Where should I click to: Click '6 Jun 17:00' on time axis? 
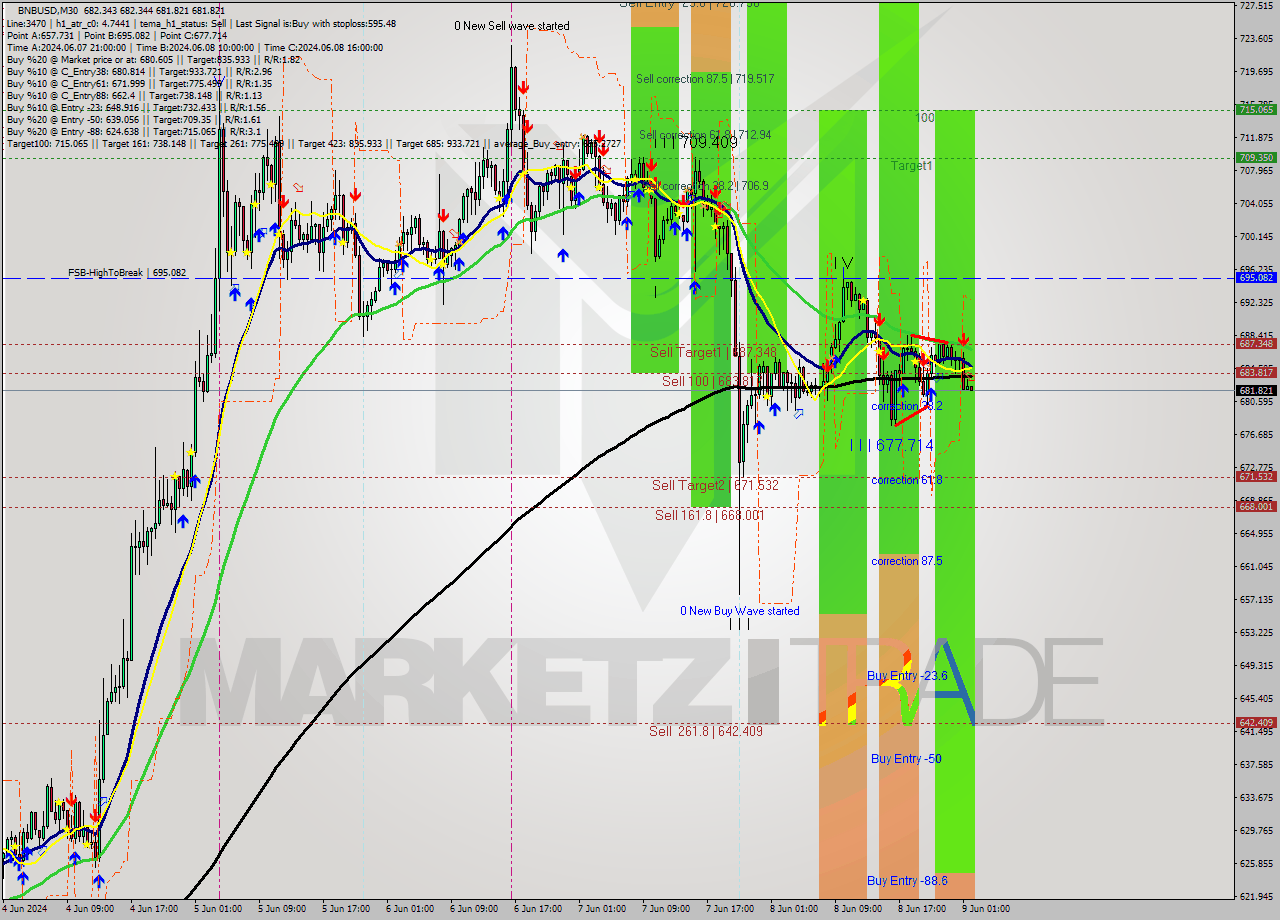click(537, 909)
